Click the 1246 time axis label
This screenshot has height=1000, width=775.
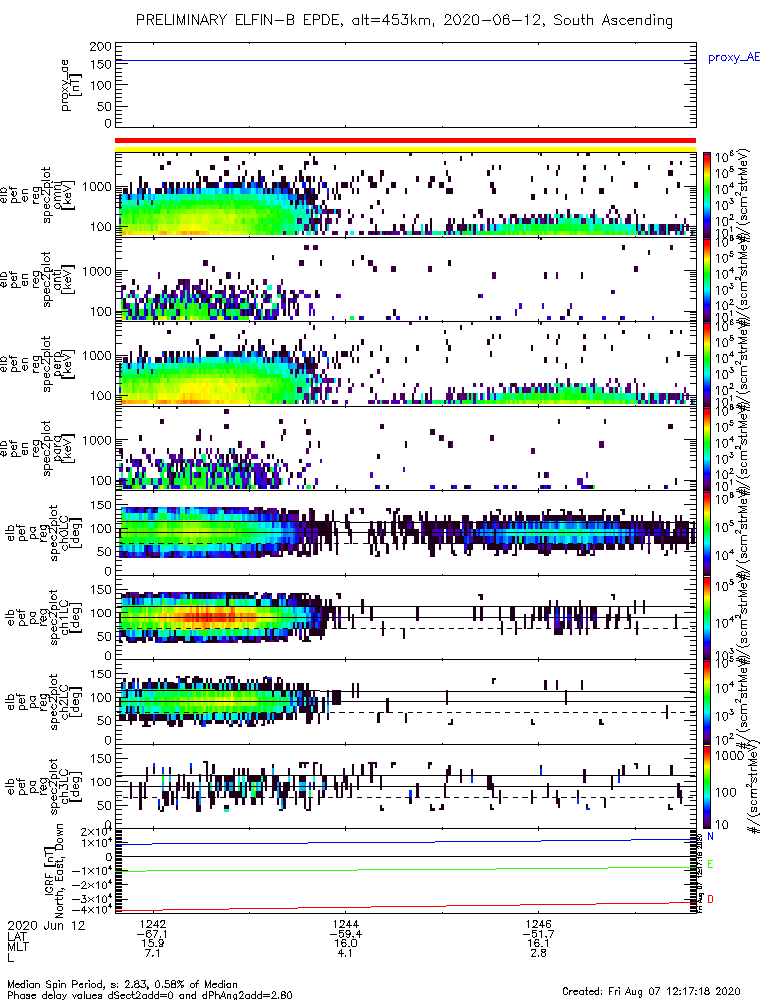pyautogui.click(x=538, y=923)
